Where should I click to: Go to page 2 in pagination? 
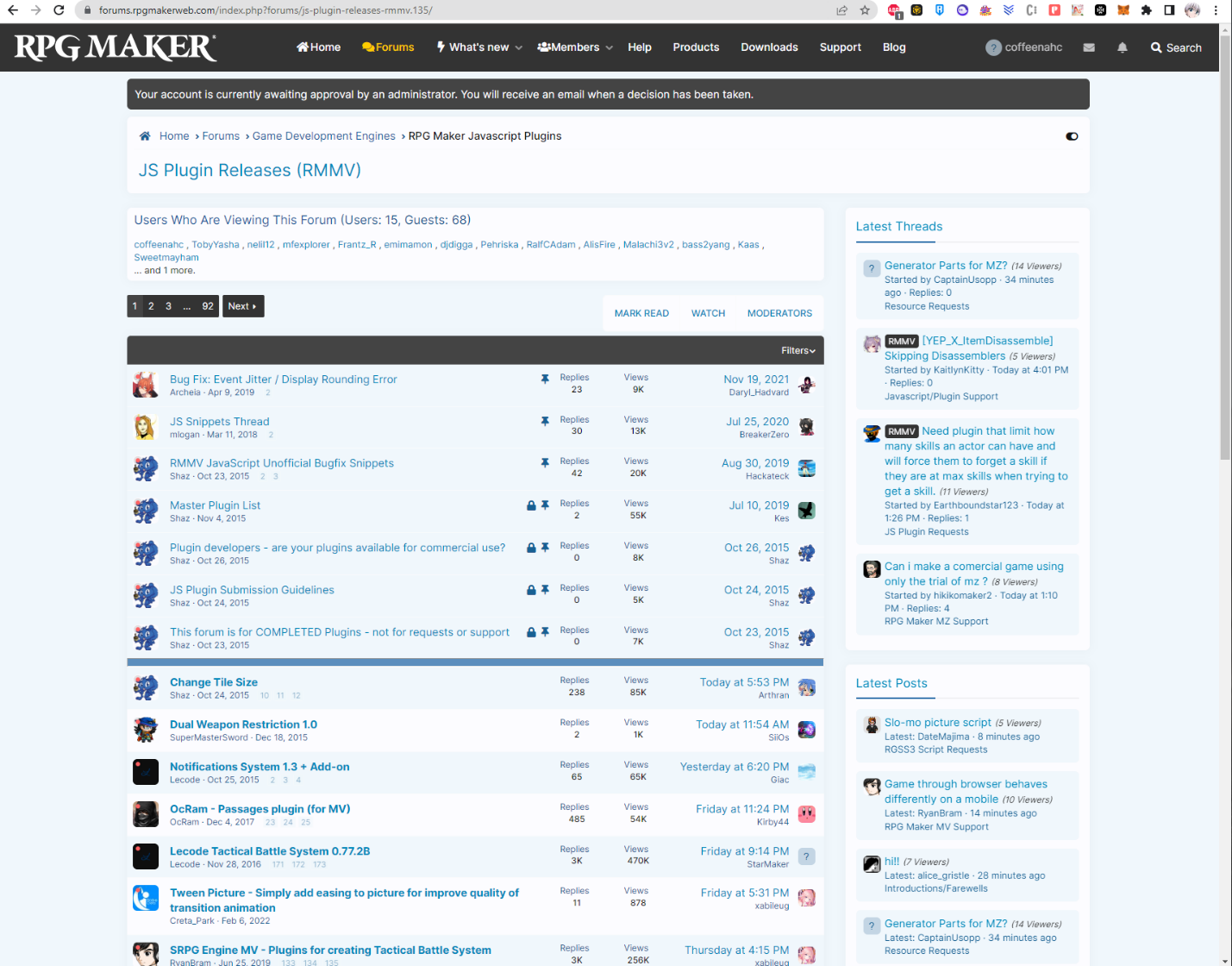[151, 306]
